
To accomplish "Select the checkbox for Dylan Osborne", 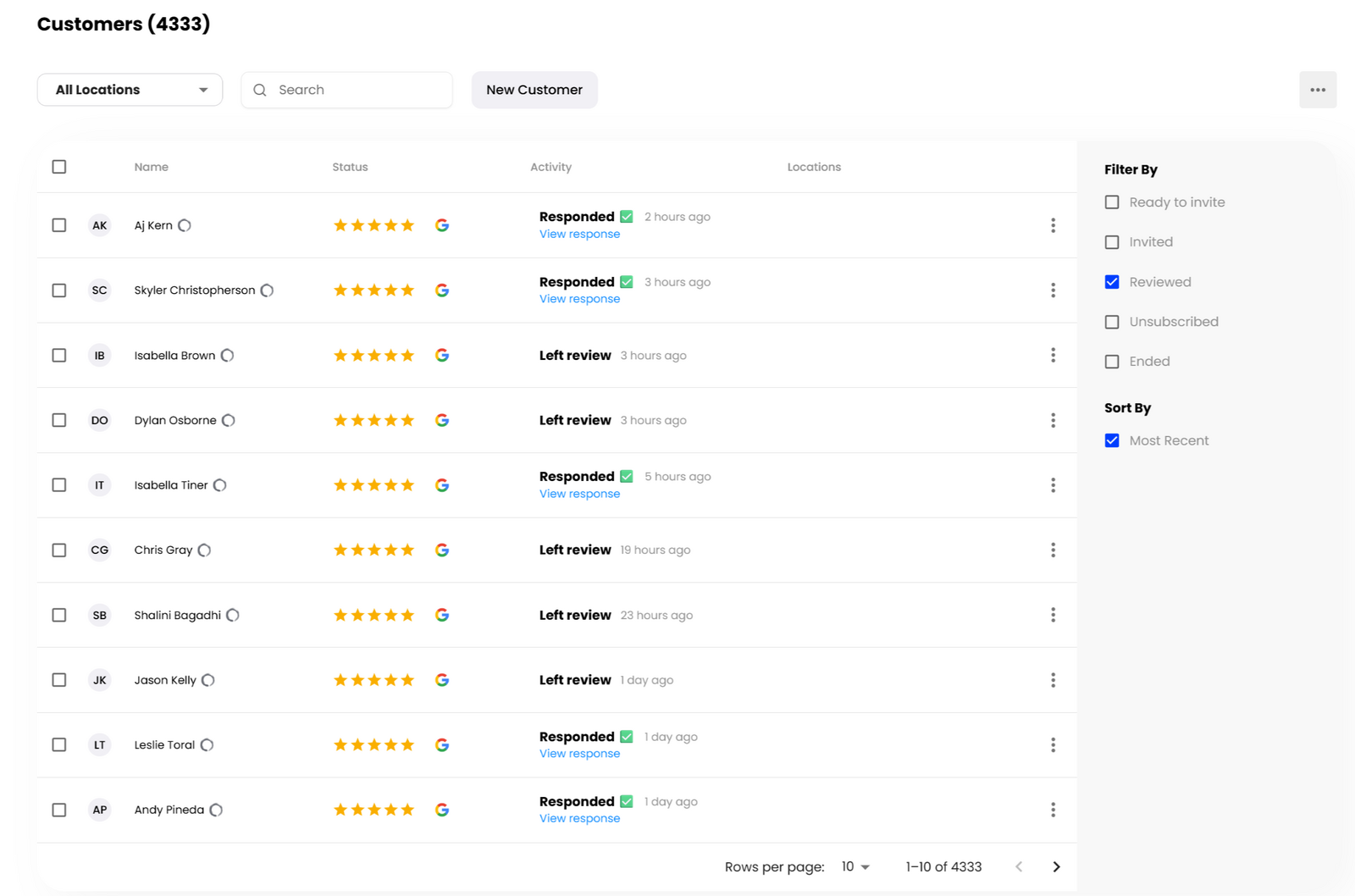I will pos(59,421).
